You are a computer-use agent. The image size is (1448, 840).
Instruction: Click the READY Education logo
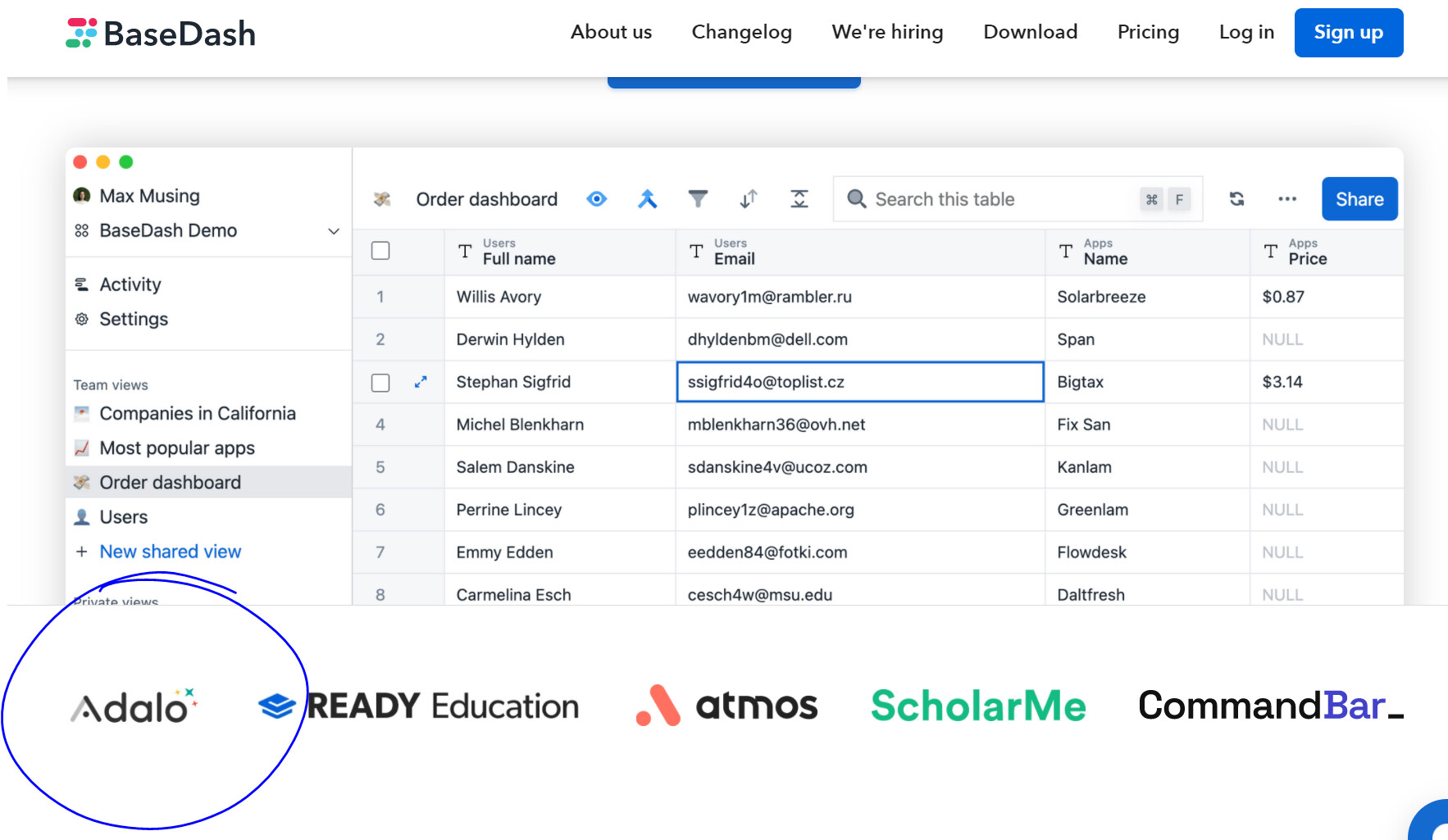[418, 706]
